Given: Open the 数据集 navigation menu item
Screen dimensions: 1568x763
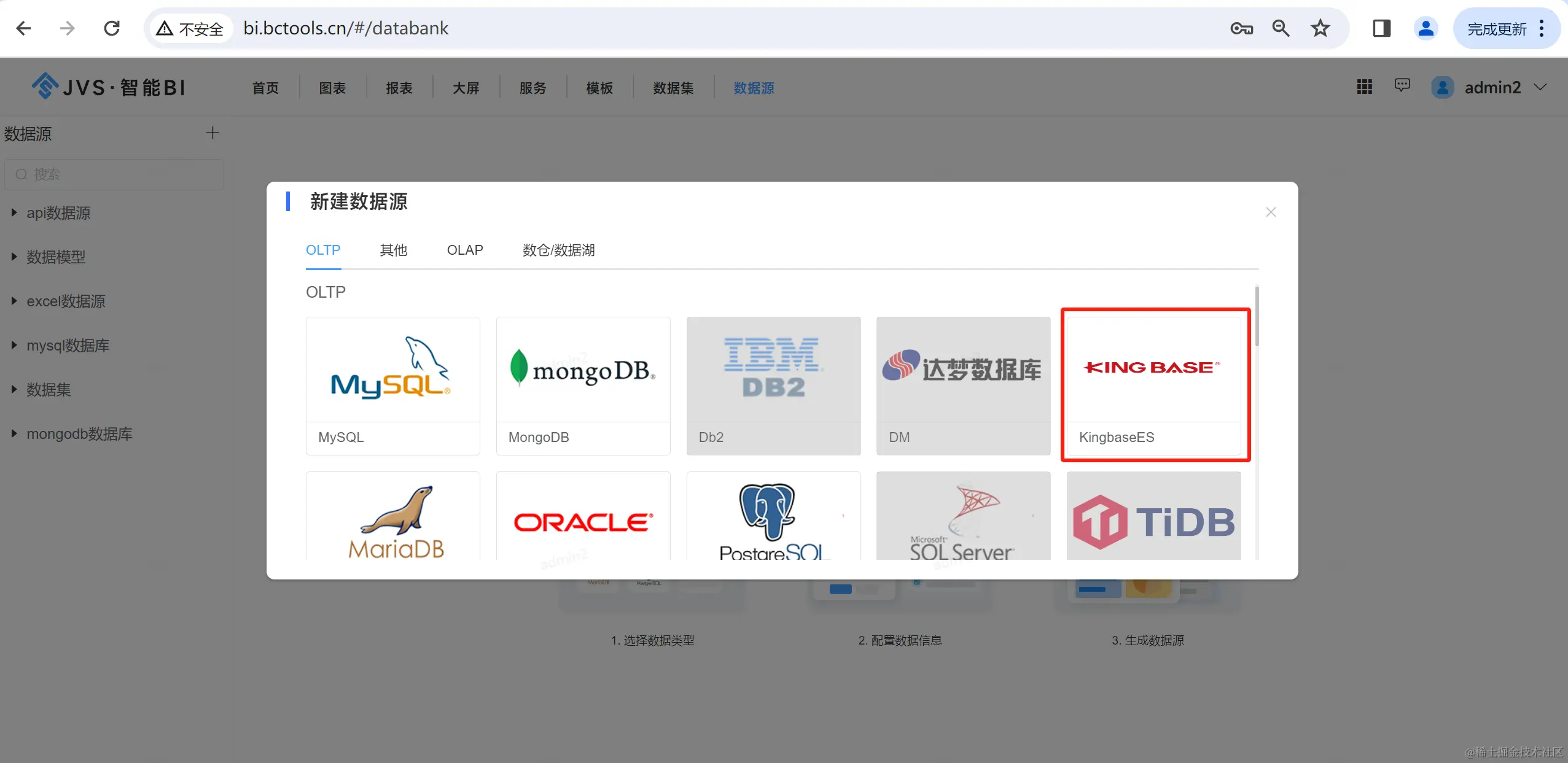Looking at the screenshot, I should pyautogui.click(x=673, y=88).
